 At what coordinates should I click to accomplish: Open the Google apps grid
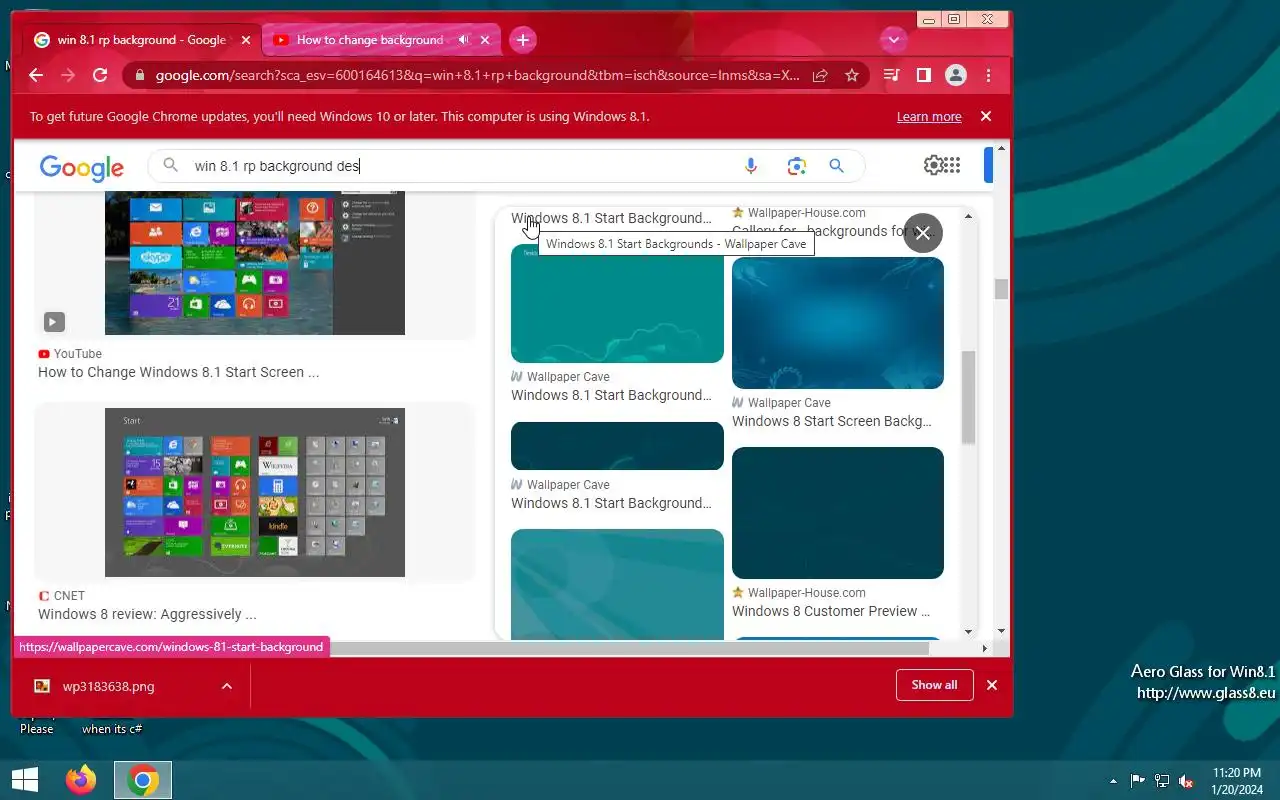point(952,165)
